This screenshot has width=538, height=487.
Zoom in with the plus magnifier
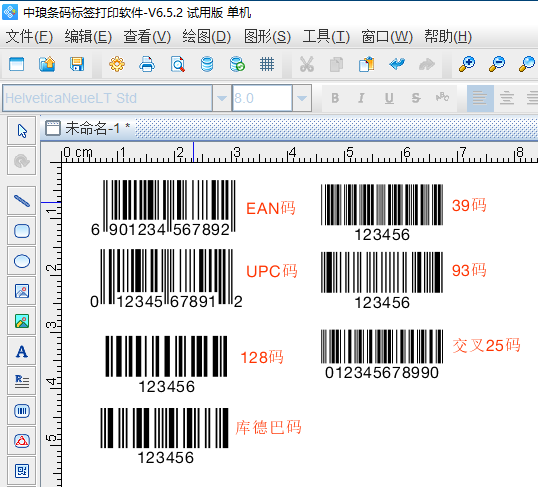467,64
